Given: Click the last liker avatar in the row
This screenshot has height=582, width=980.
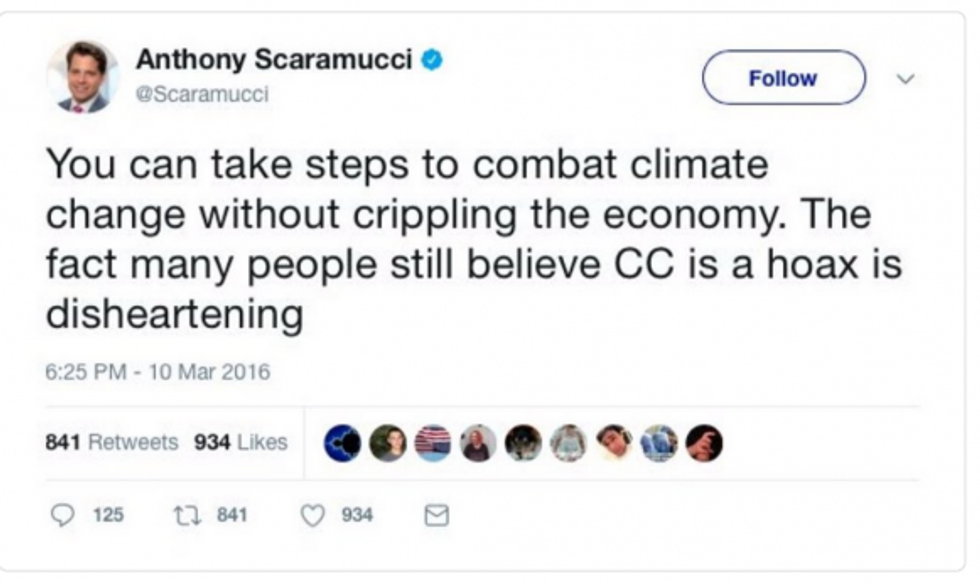Looking at the screenshot, I should click(x=704, y=443).
